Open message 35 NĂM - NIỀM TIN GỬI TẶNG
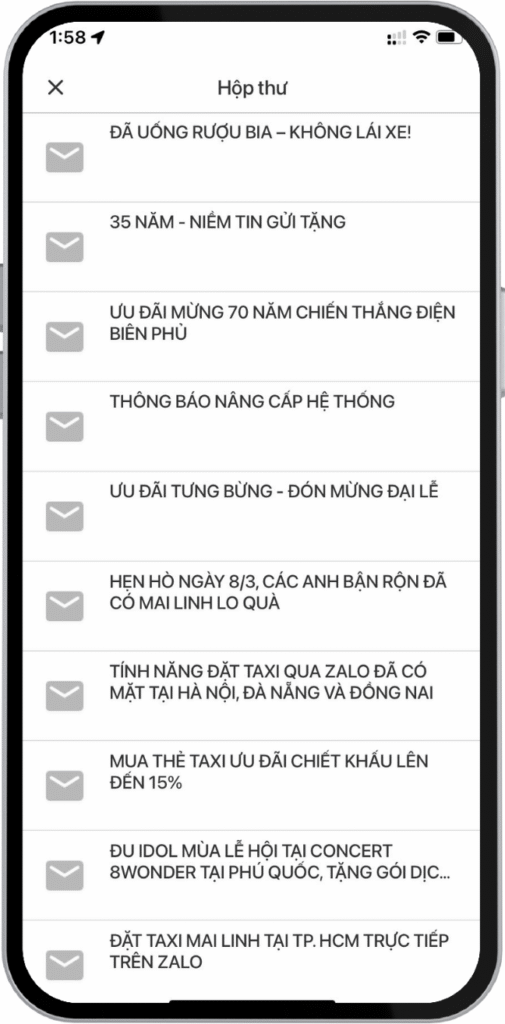 click(x=251, y=247)
